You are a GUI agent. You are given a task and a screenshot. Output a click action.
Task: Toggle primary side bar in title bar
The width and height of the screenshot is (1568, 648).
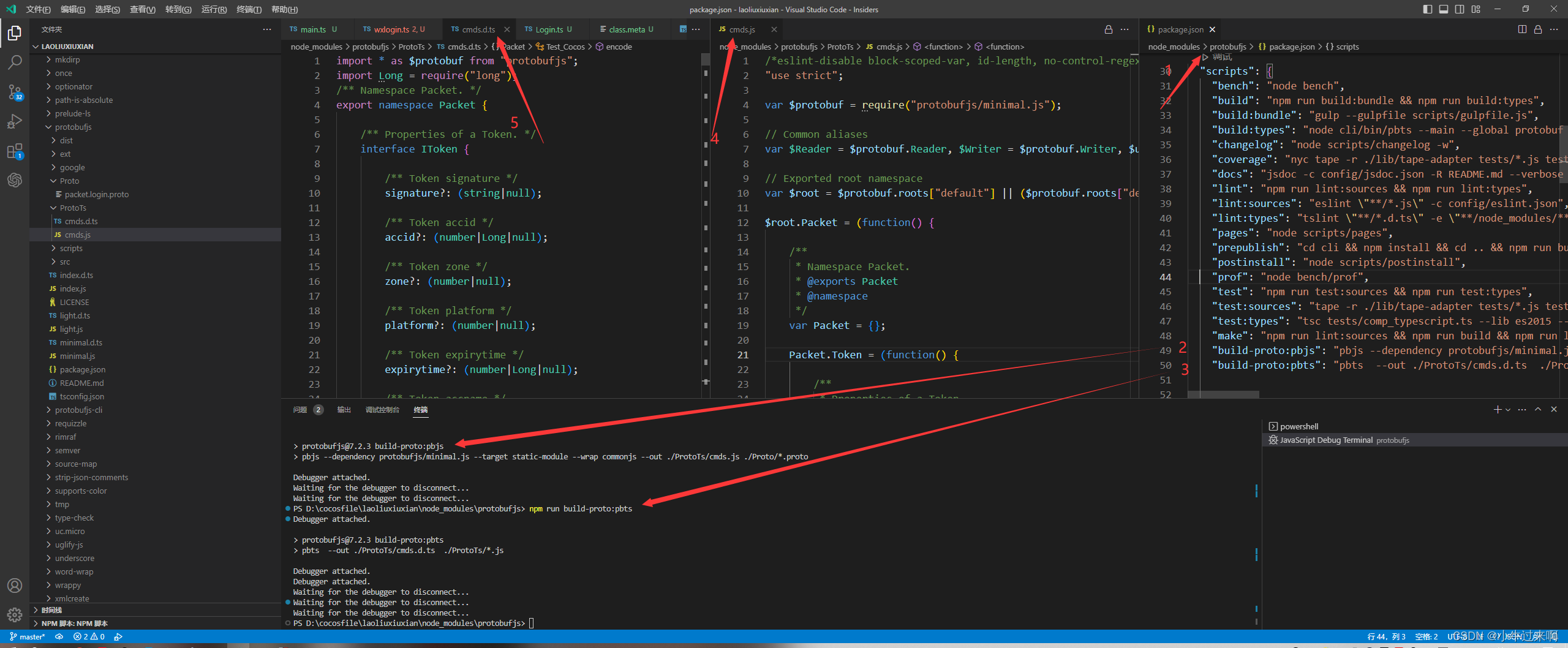click(1428, 9)
